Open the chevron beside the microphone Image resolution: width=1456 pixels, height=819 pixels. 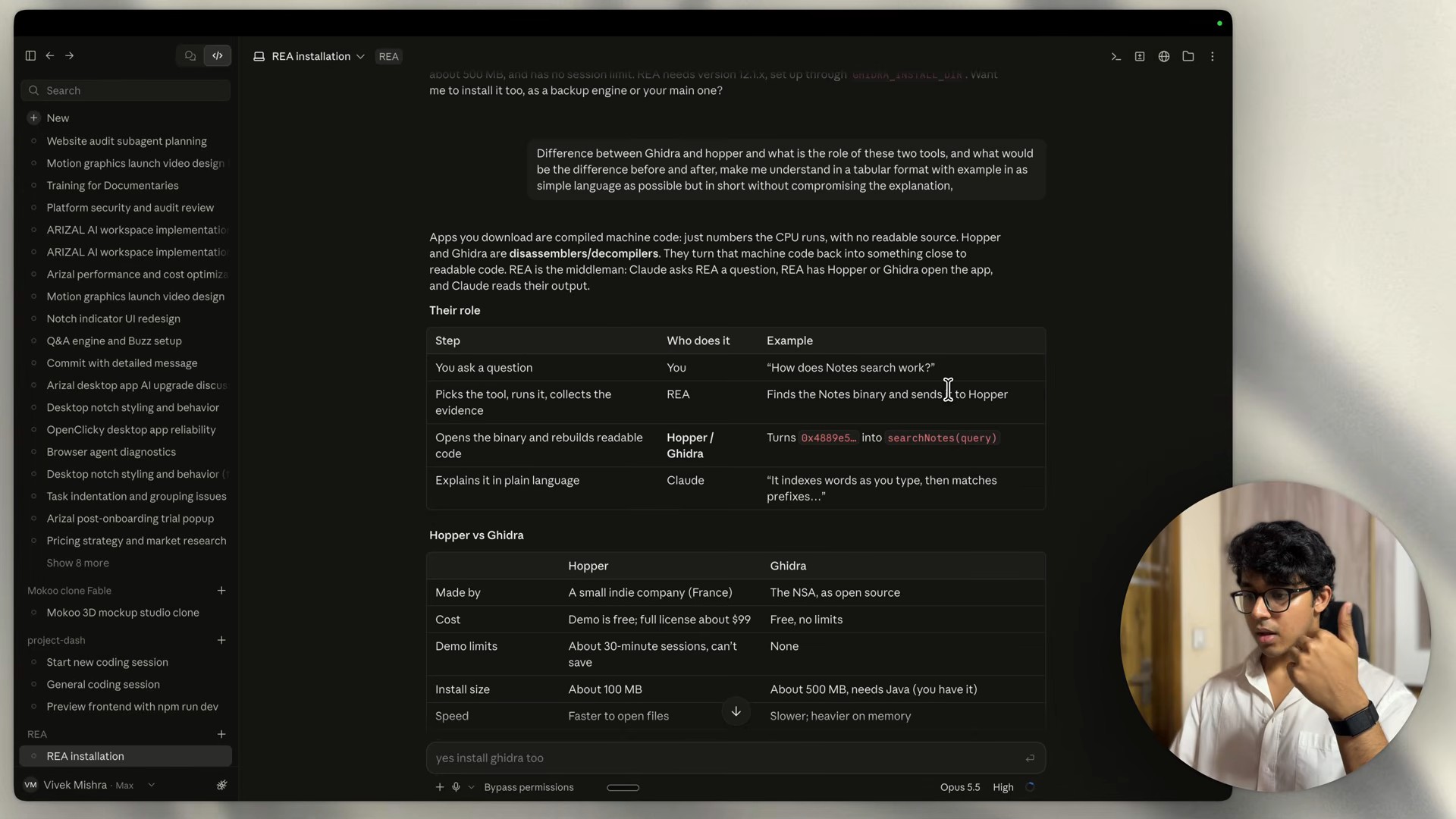[x=471, y=787]
